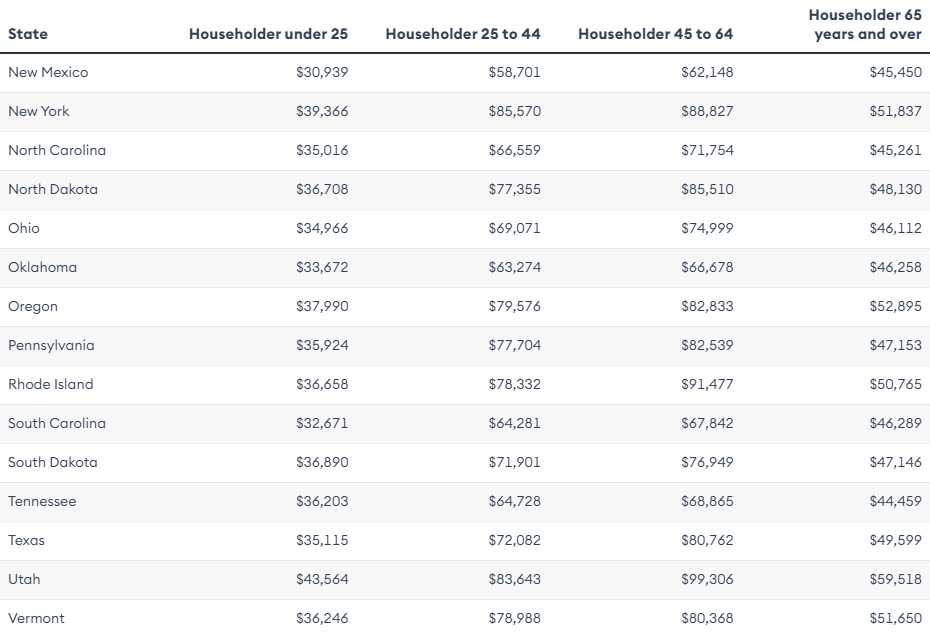Click the Rhode Island row label
Screen dimensions: 930x633
click(x=51, y=384)
